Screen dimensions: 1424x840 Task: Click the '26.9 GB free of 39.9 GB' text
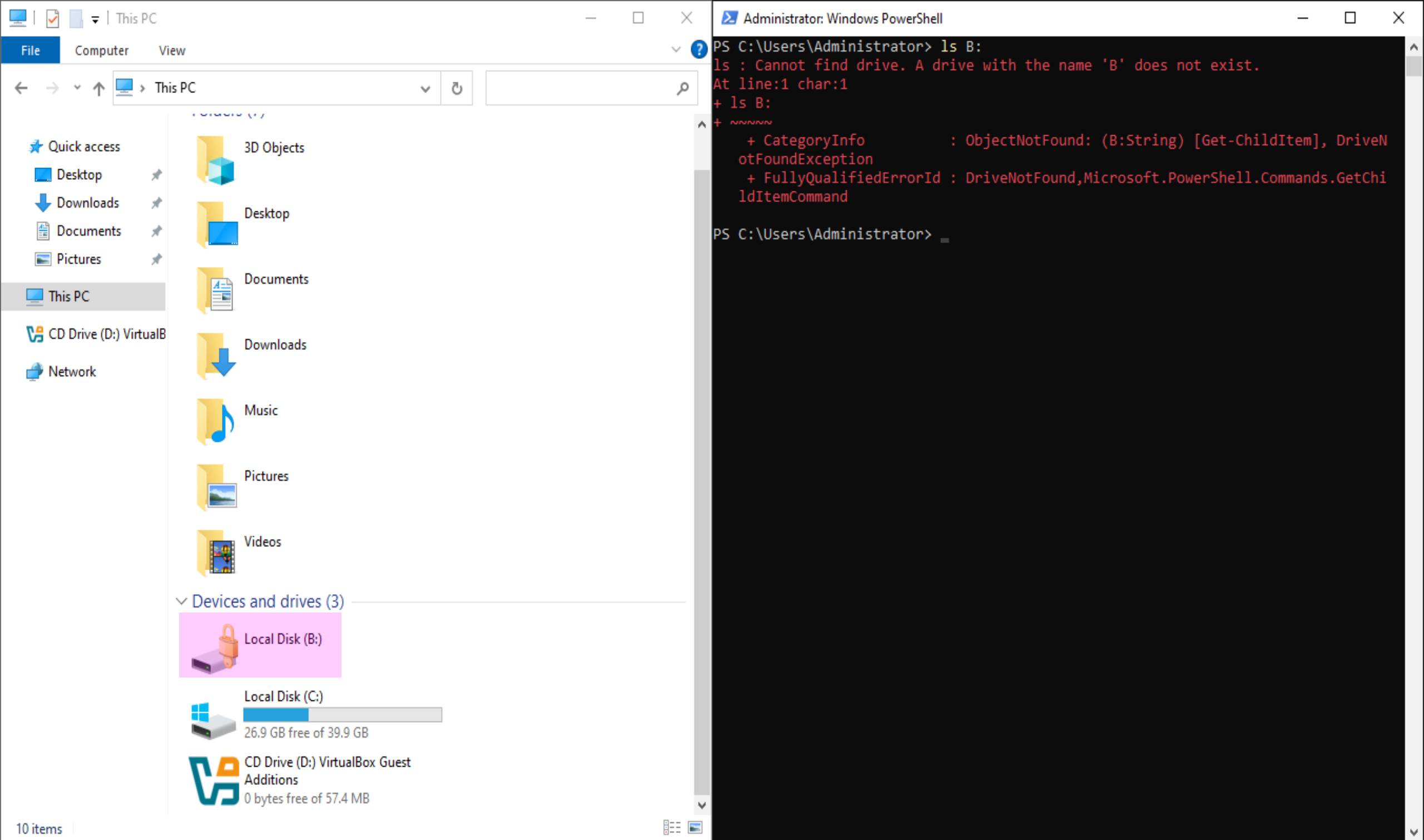(x=306, y=733)
